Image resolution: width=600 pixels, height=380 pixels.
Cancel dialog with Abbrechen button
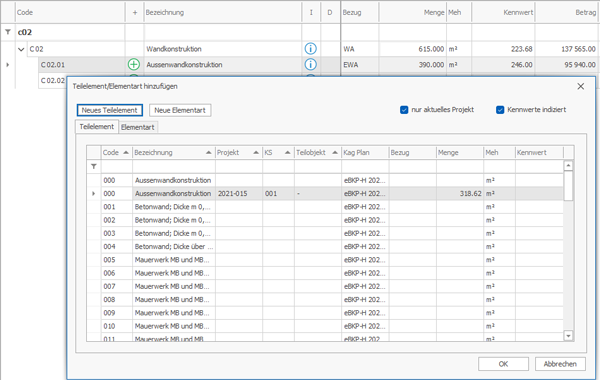tap(560, 364)
